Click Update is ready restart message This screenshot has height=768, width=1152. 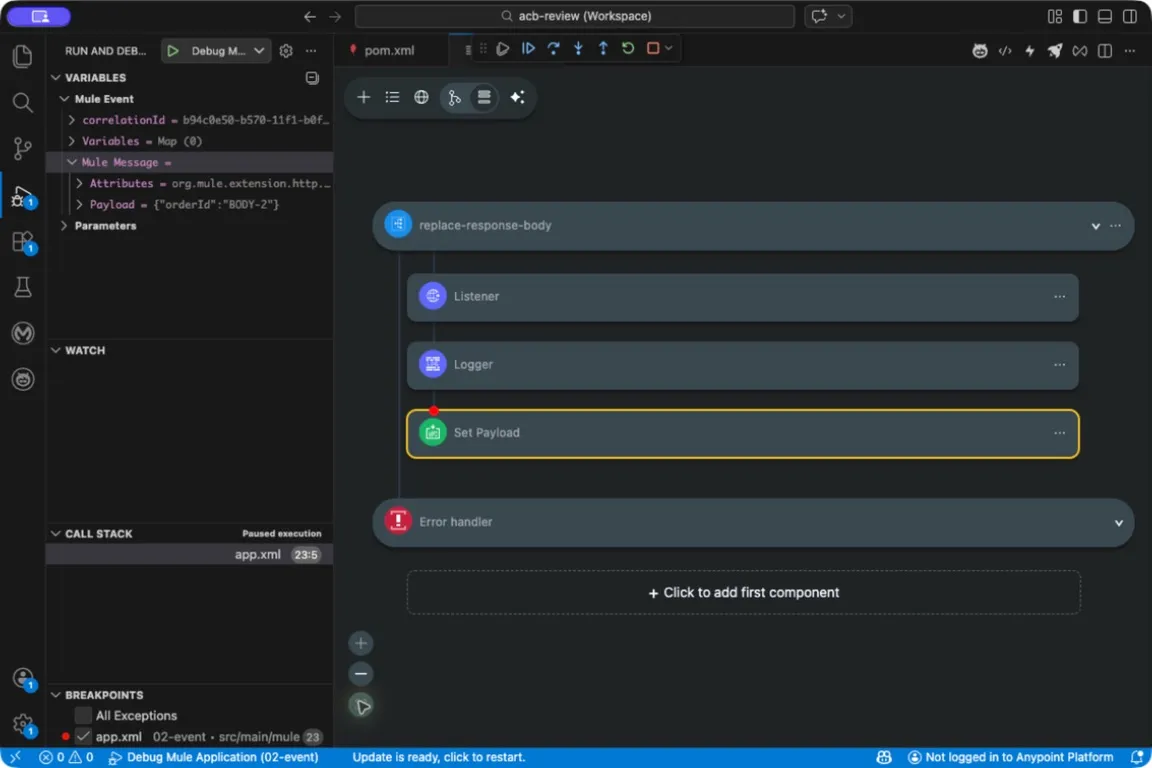[439, 757]
